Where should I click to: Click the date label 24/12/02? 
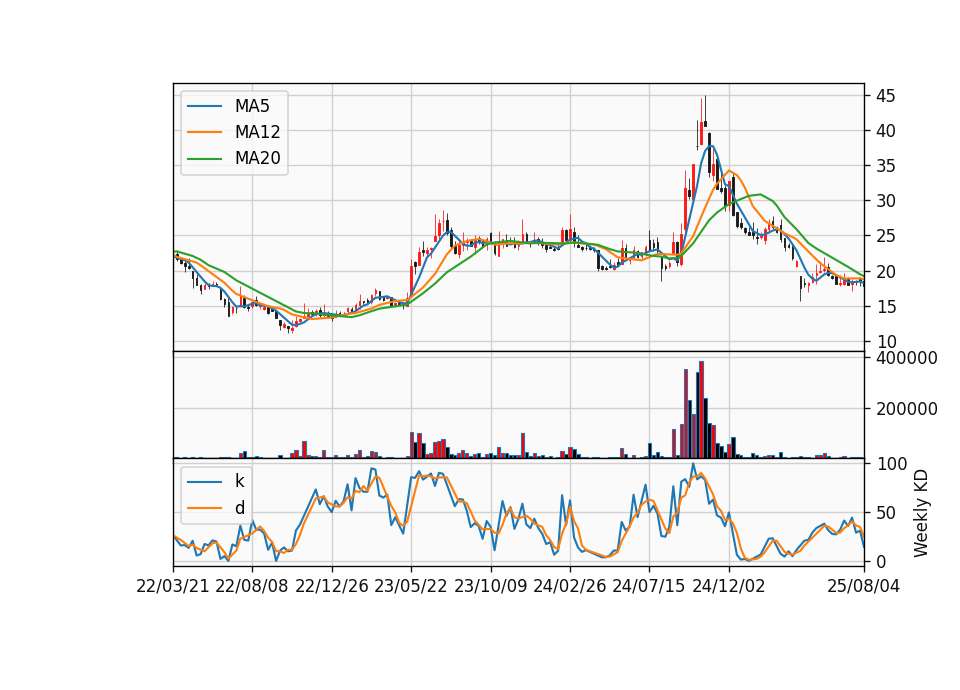[729, 586]
